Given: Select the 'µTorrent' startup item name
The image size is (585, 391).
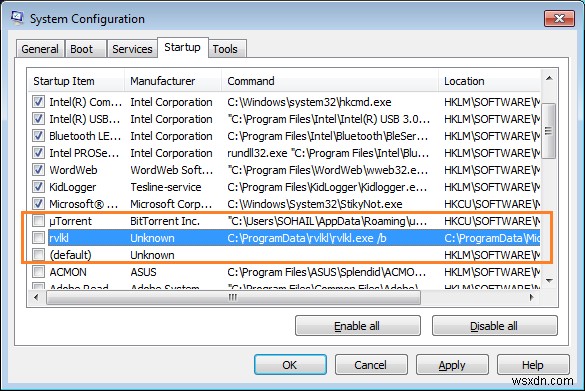Looking at the screenshot, I should 70,221.
